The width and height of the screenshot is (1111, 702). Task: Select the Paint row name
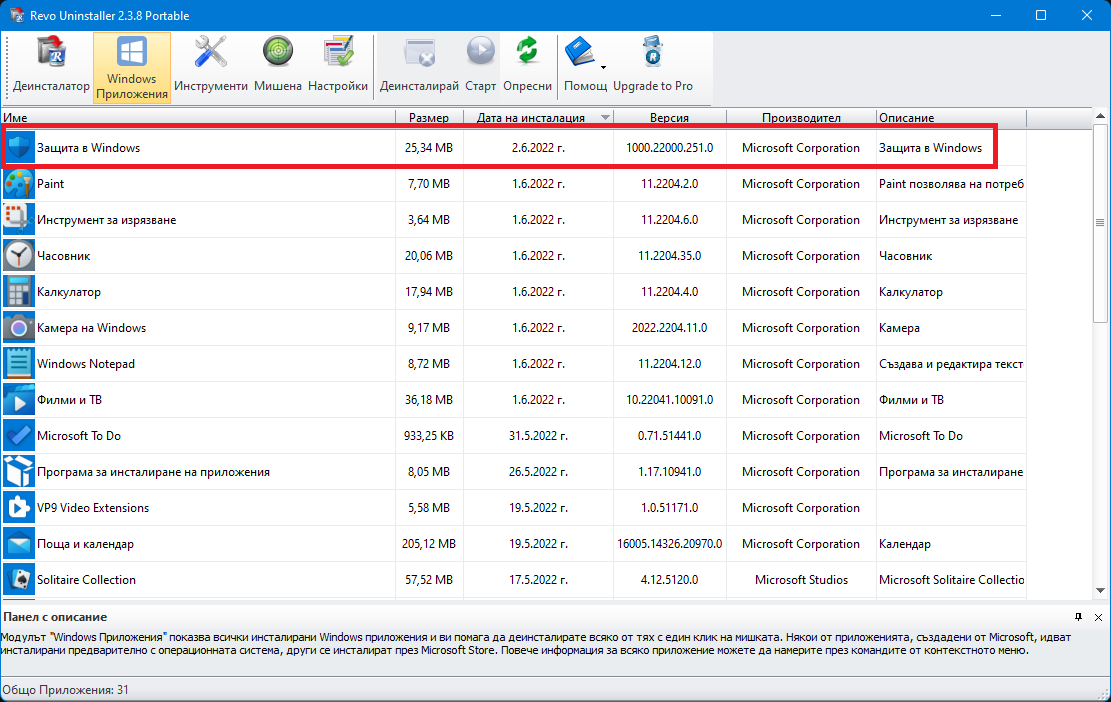coord(50,184)
